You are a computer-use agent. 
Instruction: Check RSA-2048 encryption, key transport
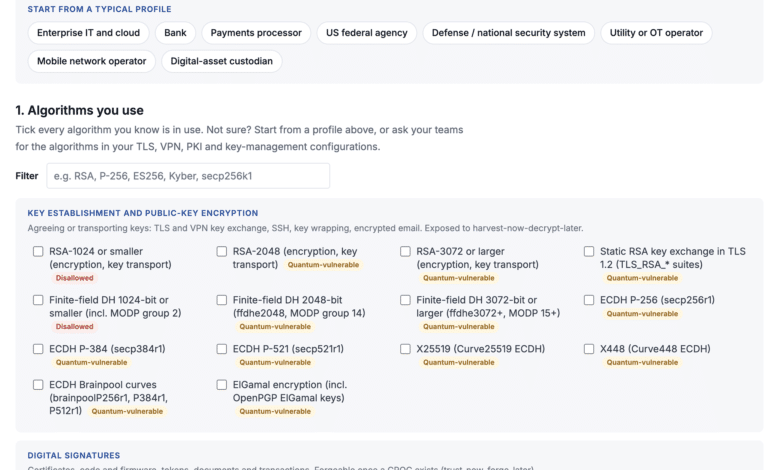[222, 252]
